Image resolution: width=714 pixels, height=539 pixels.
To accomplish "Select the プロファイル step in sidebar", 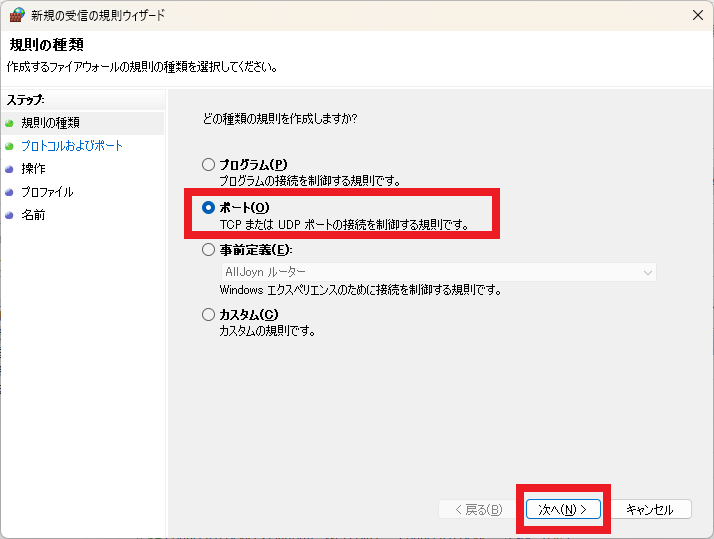I will (x=47, y=192).
